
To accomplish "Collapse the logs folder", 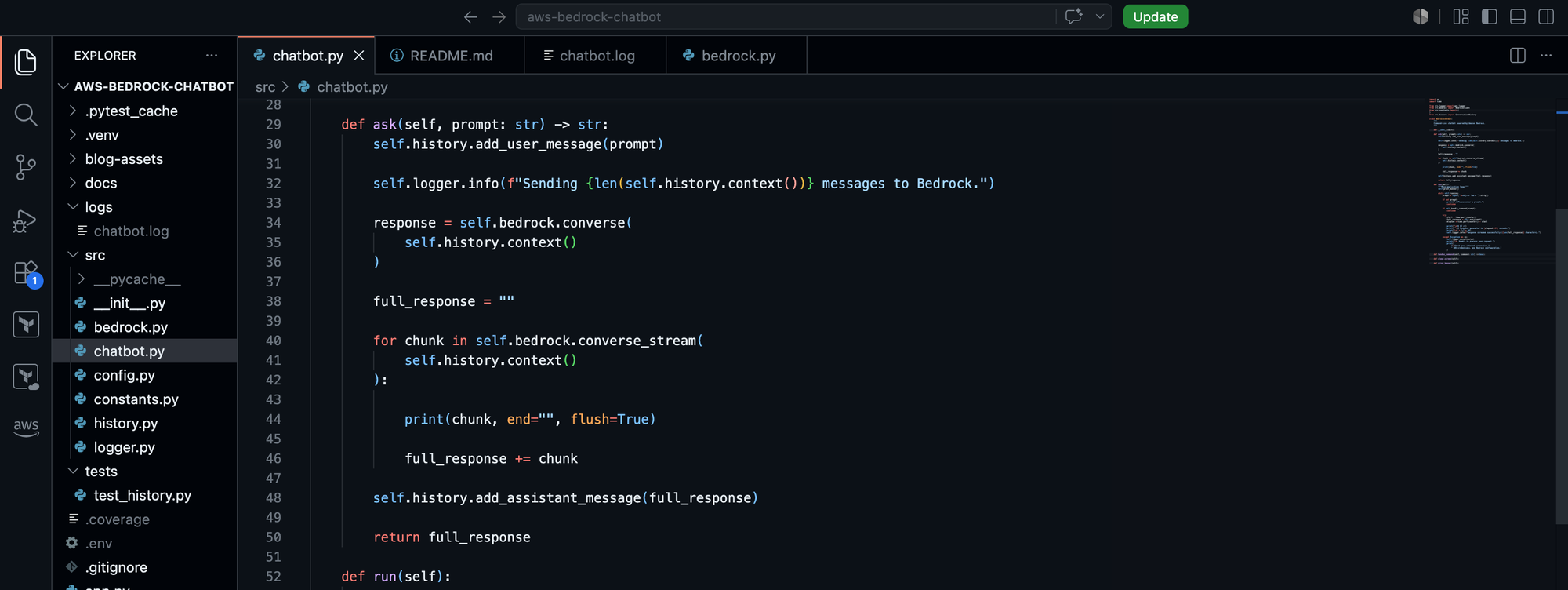I will click(145, 206).
